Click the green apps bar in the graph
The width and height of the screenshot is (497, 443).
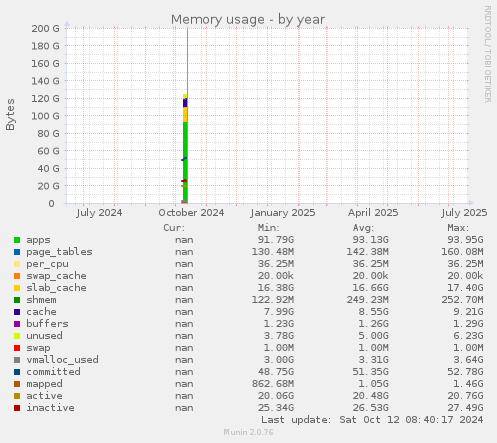pos(185,160)
